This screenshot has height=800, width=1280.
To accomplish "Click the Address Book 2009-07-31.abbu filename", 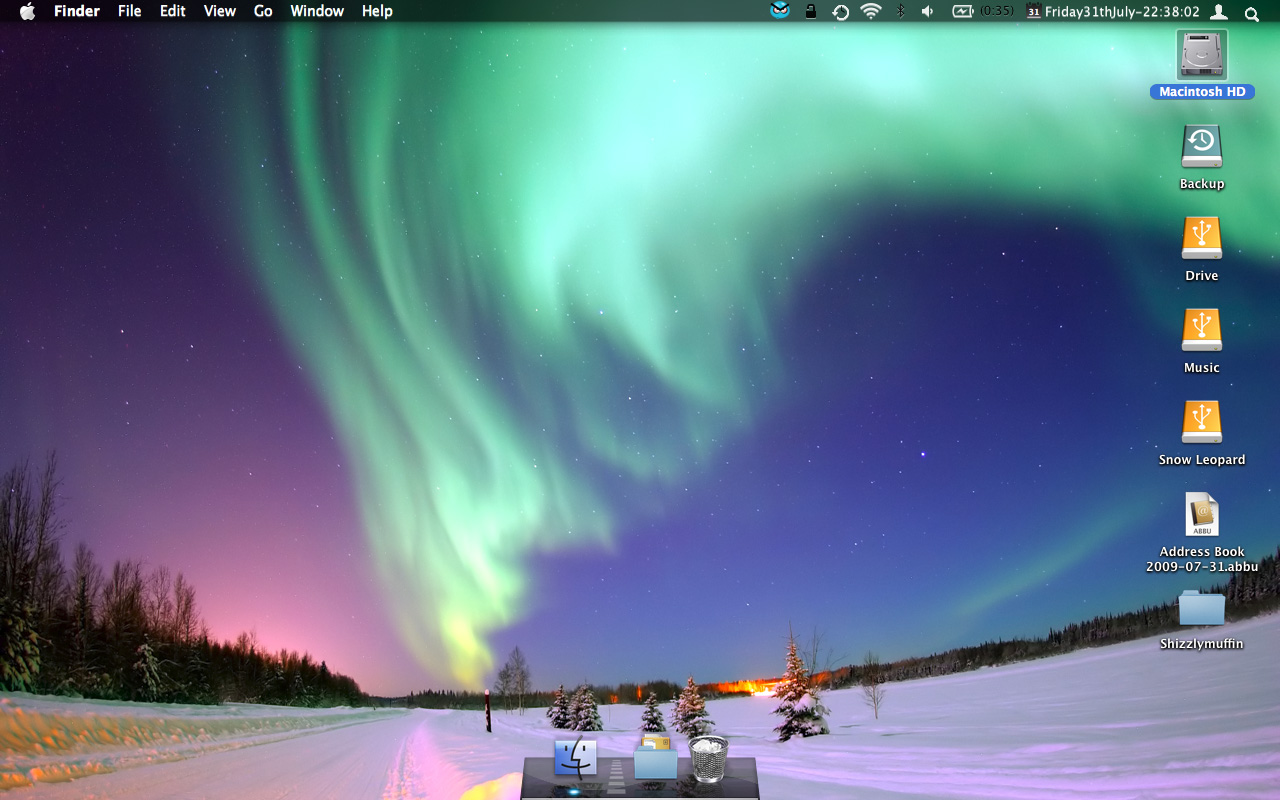I will point(1202,559).
